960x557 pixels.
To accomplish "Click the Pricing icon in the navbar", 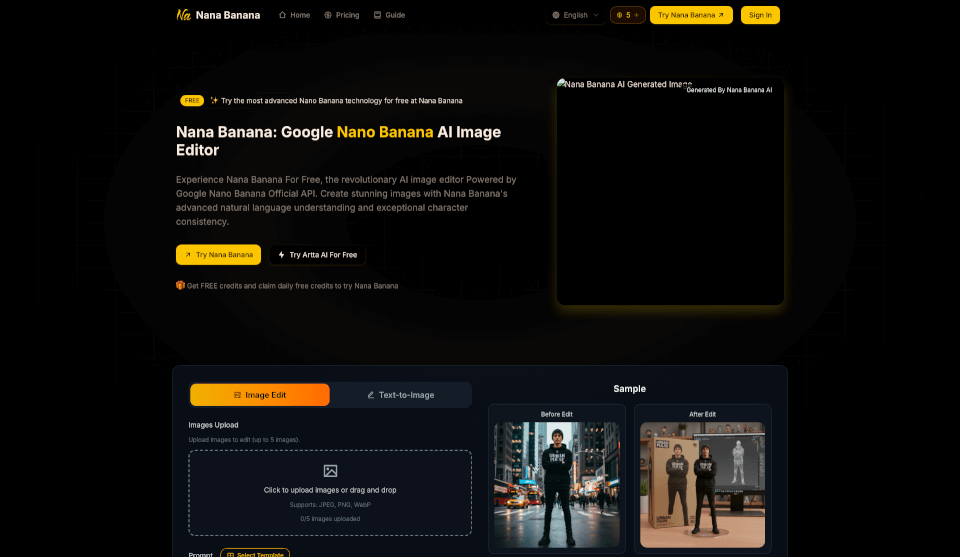I will (328, 15).
